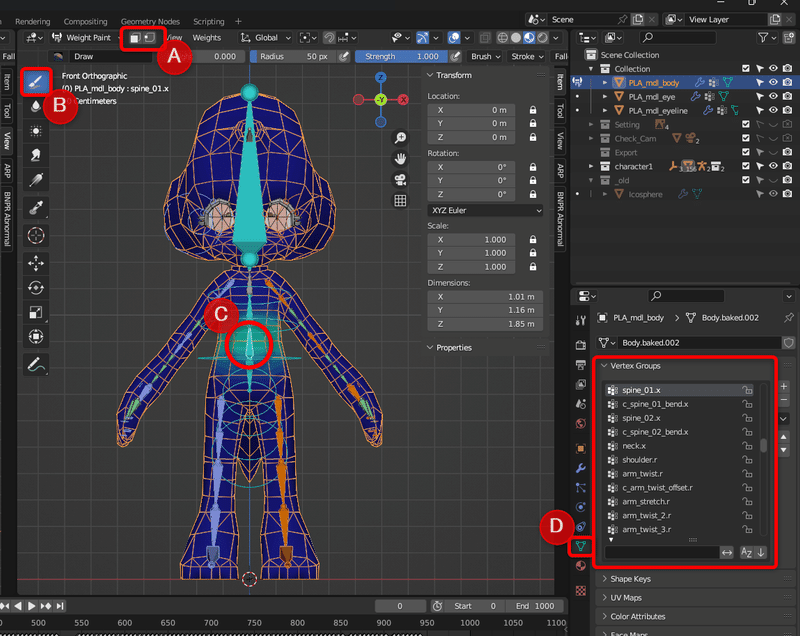Click the Z axis of navigation gizmo

click(x=381, y=78)
